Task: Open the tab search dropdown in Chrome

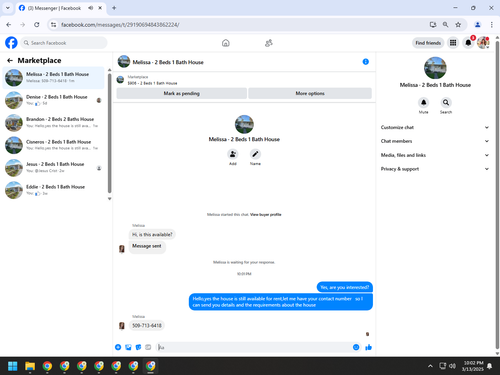Action: click(8, 8)
